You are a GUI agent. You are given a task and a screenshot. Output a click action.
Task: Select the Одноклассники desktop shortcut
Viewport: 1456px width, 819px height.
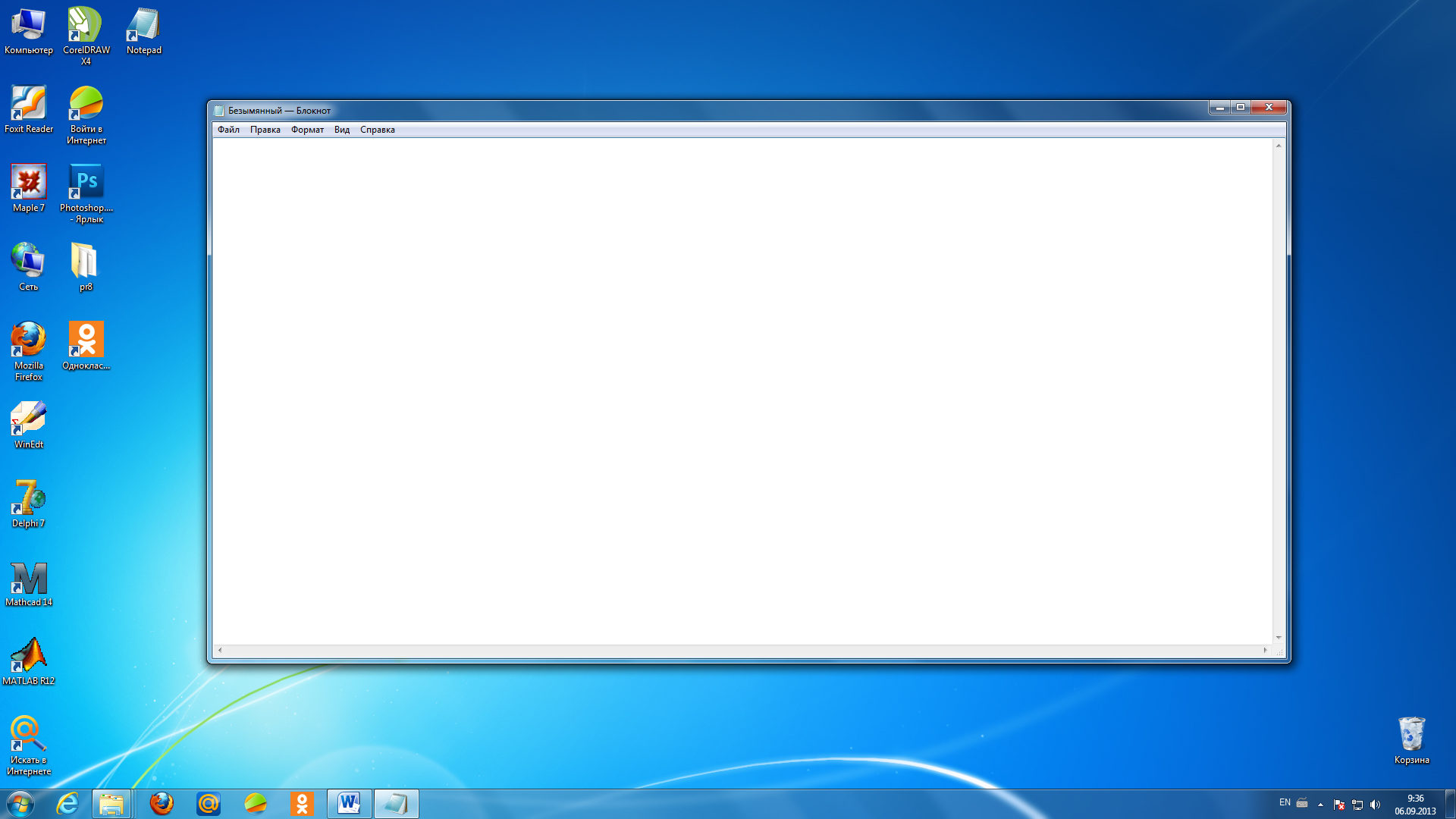click(86, 347)
